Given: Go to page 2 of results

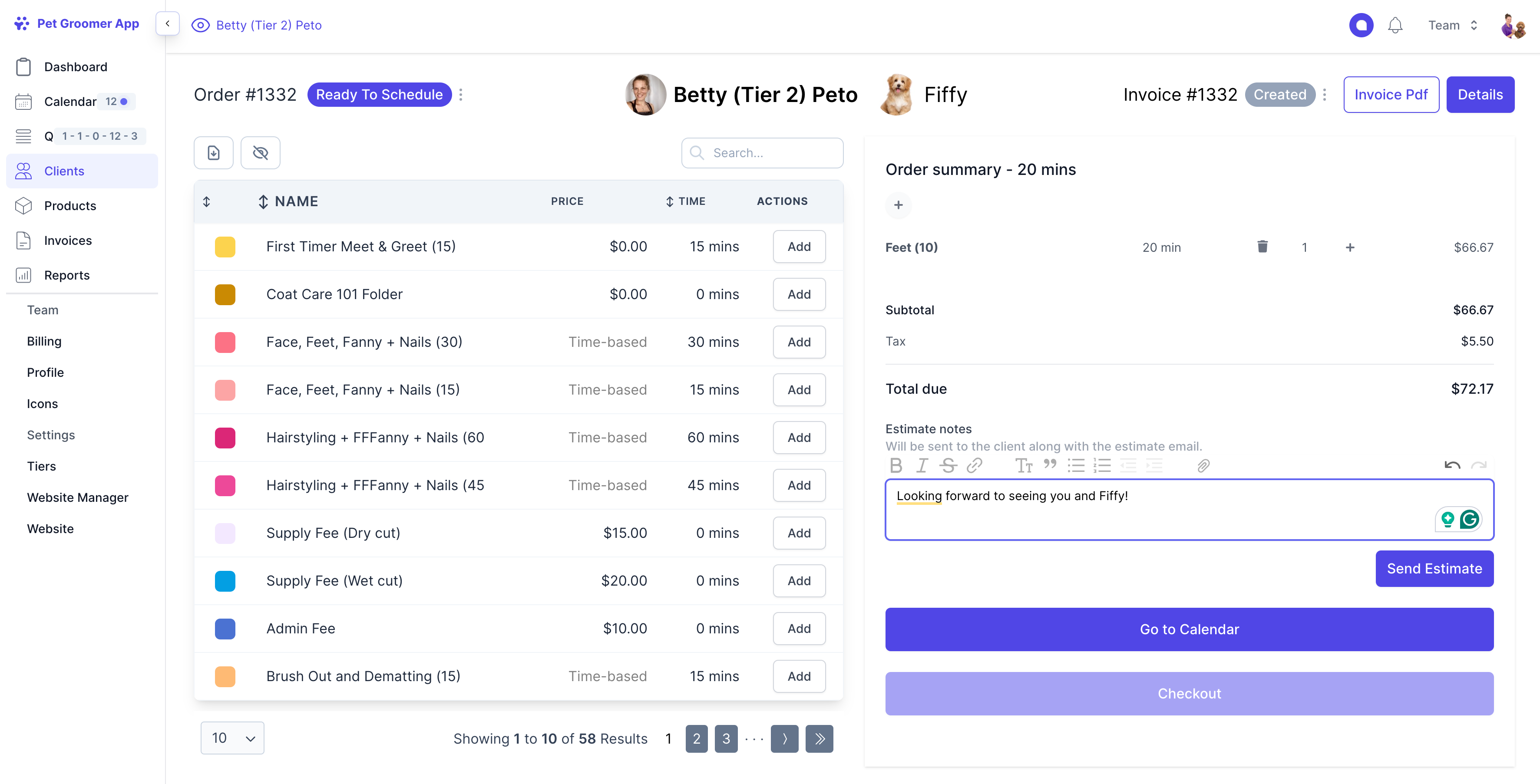Looking at the screenshot, I should (x=696, y=738).
